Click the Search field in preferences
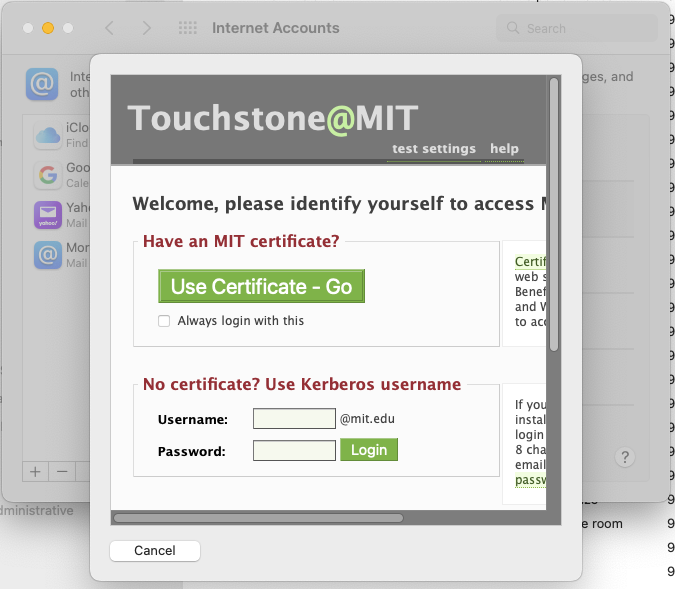 tap(577, 28)
